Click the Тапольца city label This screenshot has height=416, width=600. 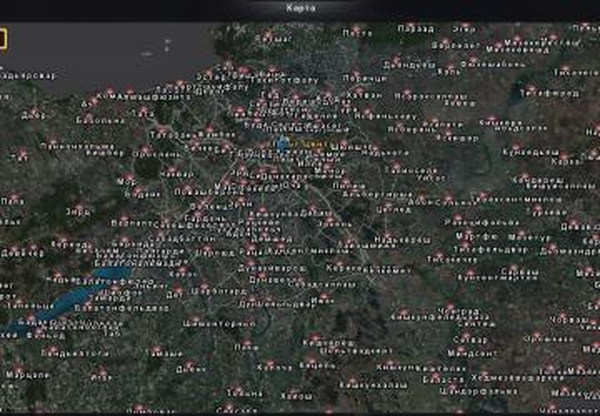point(31,306)
